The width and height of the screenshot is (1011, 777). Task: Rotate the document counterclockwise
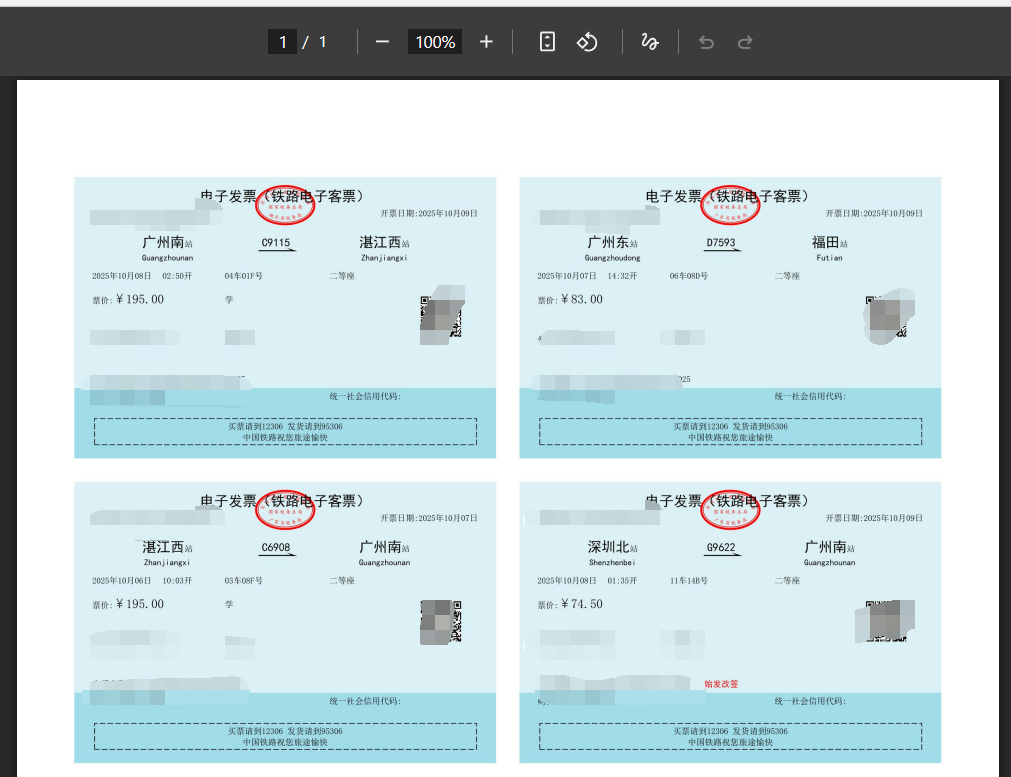(x=587, y=42)
